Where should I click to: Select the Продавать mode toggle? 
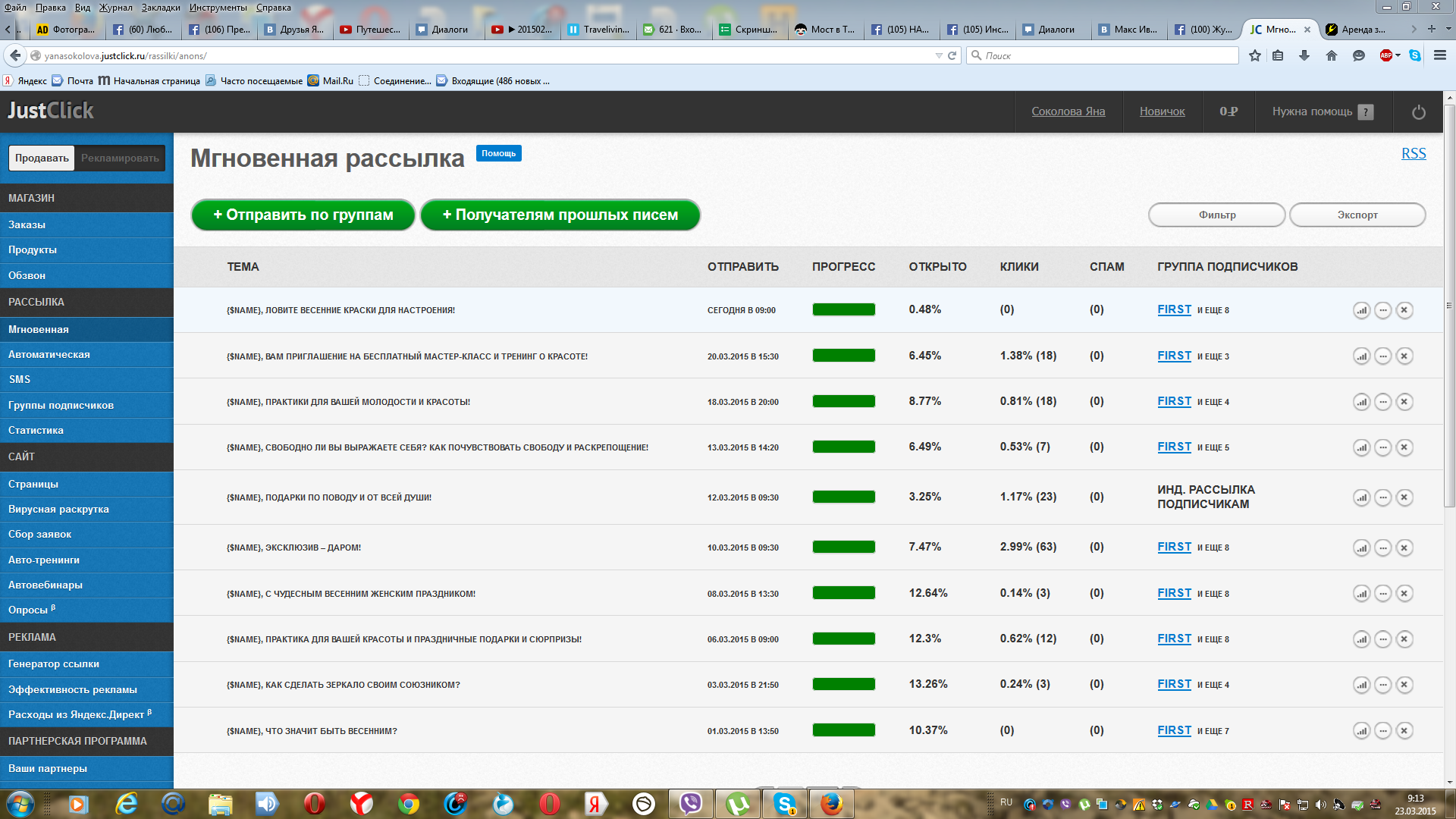point(42,158)
